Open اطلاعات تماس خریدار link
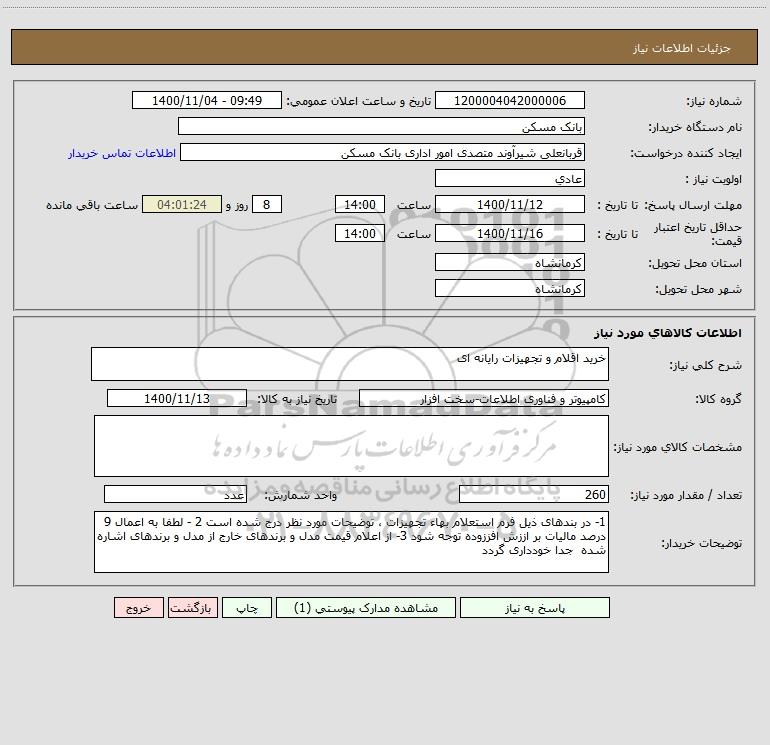 122,153
